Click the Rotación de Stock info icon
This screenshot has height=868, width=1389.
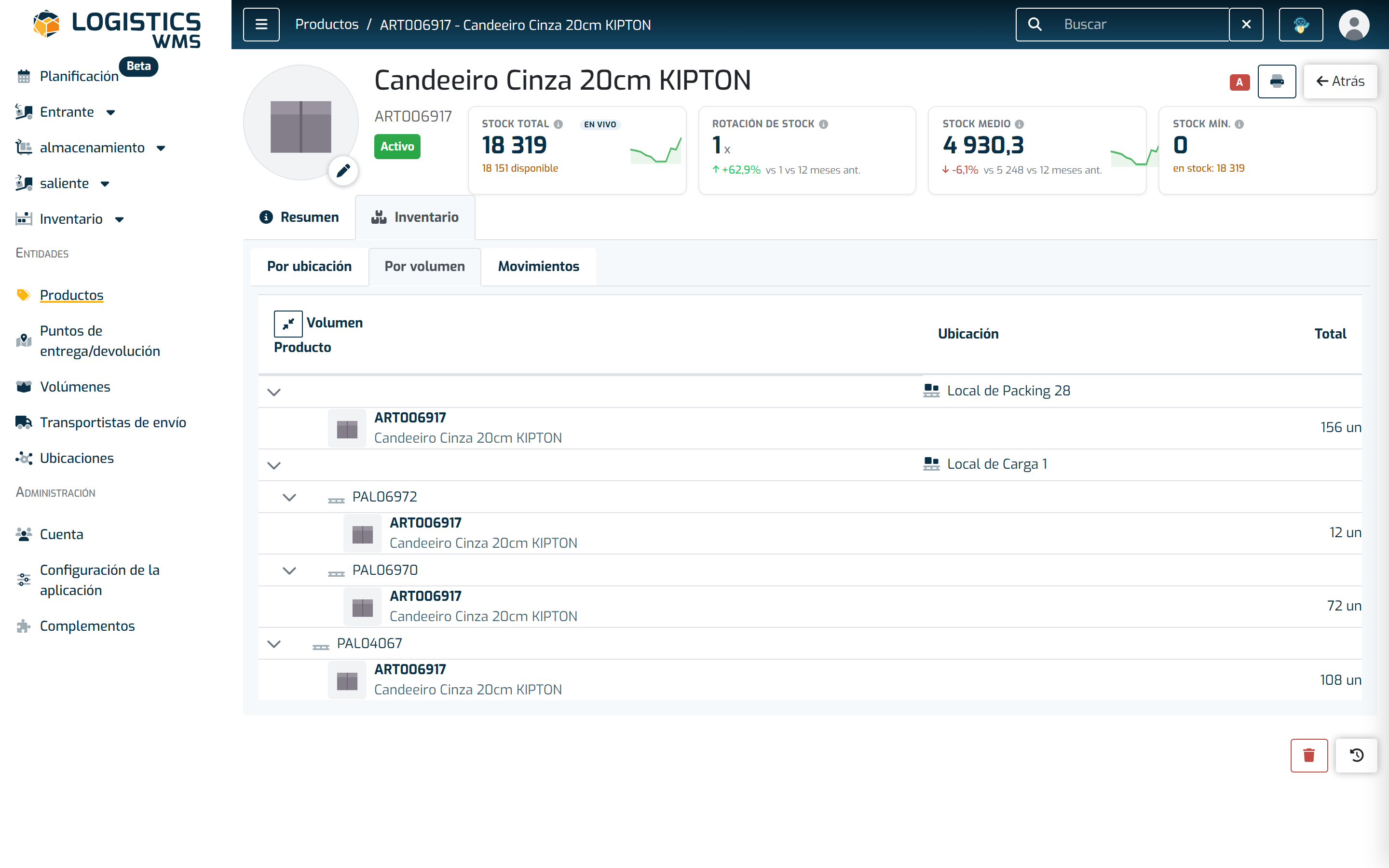click(x=823, y=124)
